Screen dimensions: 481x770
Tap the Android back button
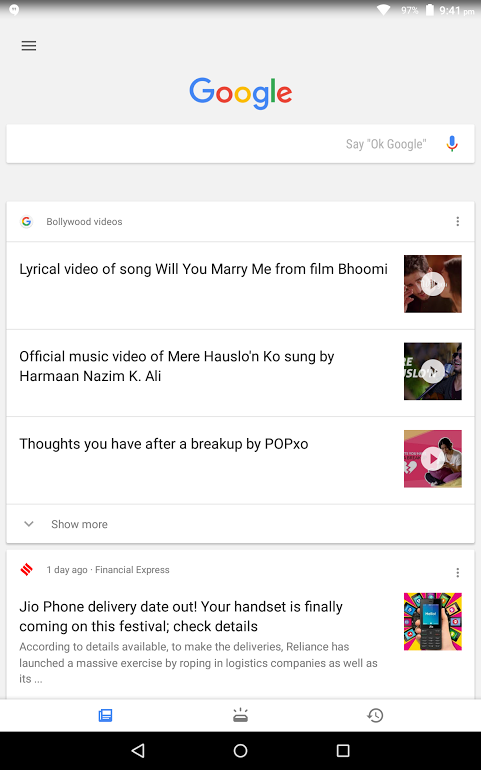point(138,750)
